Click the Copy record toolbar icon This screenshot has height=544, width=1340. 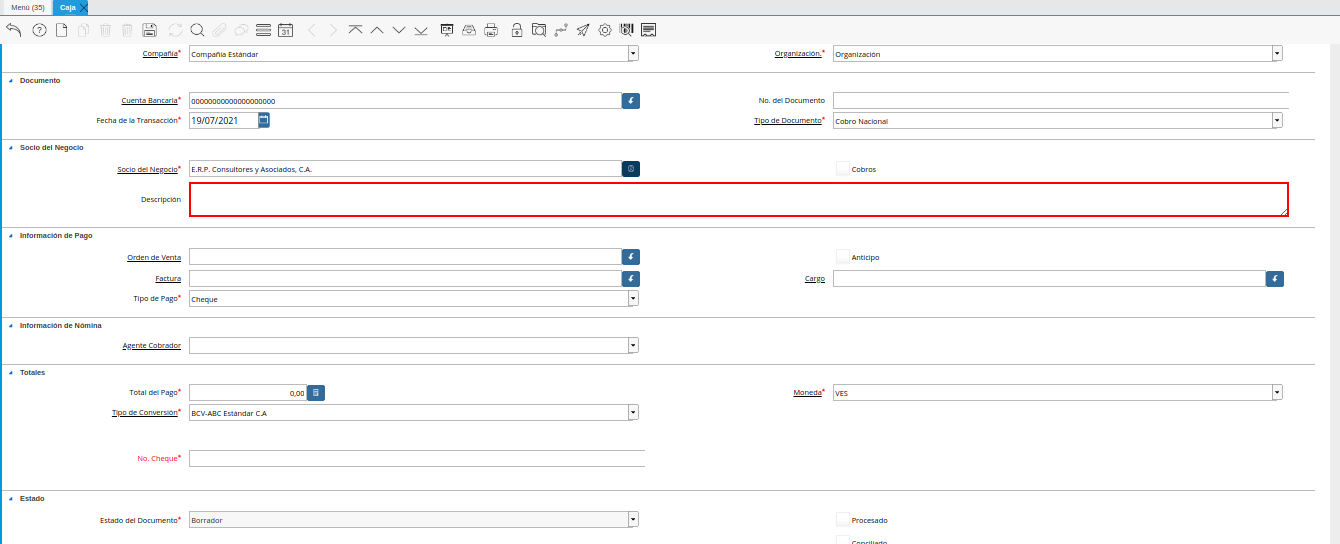[83, 30]
